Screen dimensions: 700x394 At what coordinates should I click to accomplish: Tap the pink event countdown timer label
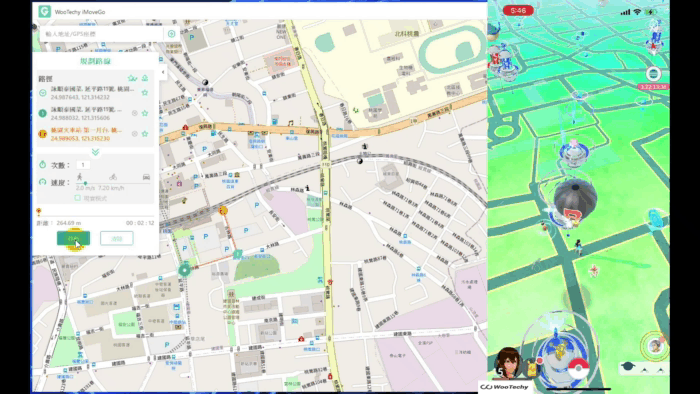653,87
